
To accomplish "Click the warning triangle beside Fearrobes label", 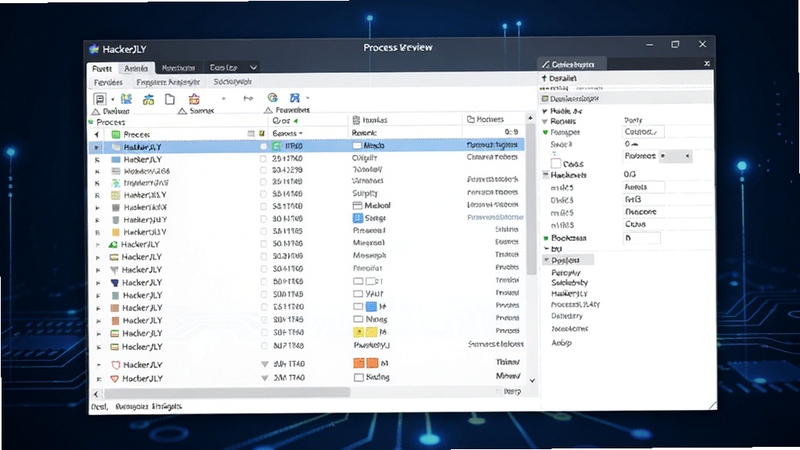I will tap(268, 110).
